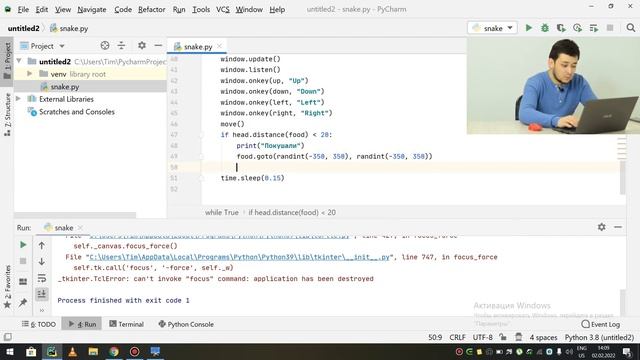Run the snake configuration from the toolbar
The image size is (640, 360).
coord(529,28)
